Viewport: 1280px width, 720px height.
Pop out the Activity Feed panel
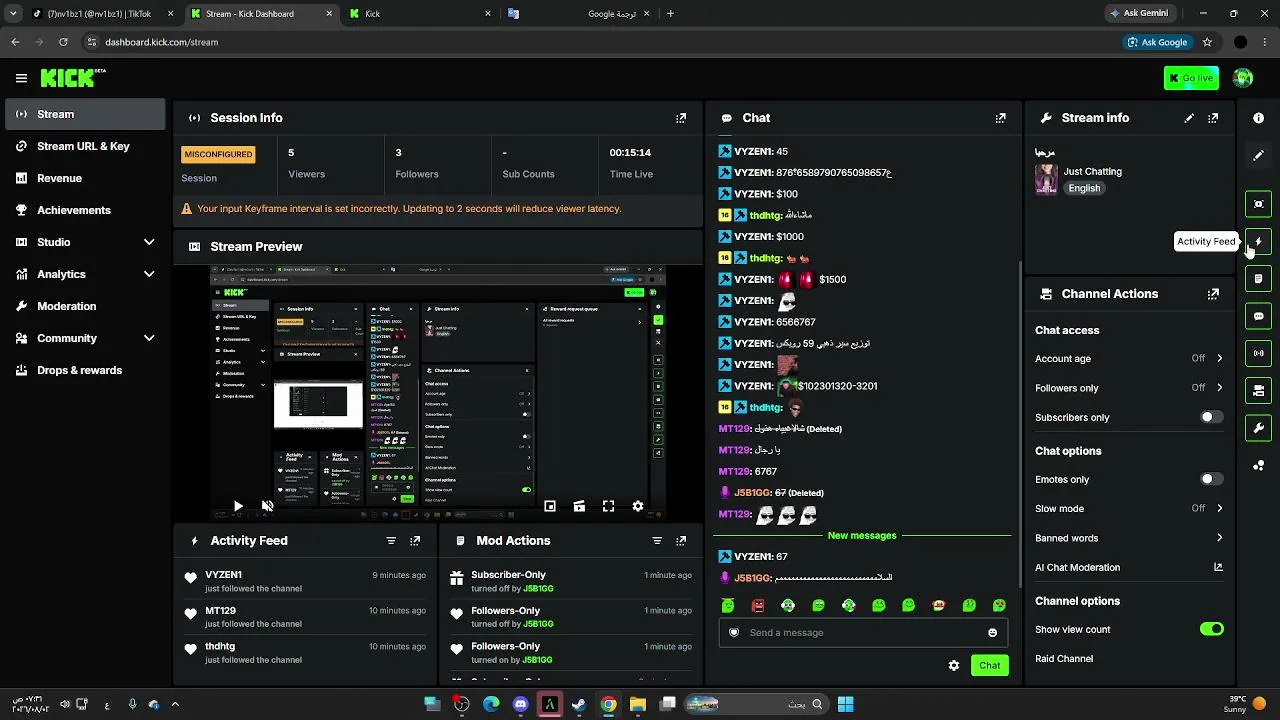[415, 541]
